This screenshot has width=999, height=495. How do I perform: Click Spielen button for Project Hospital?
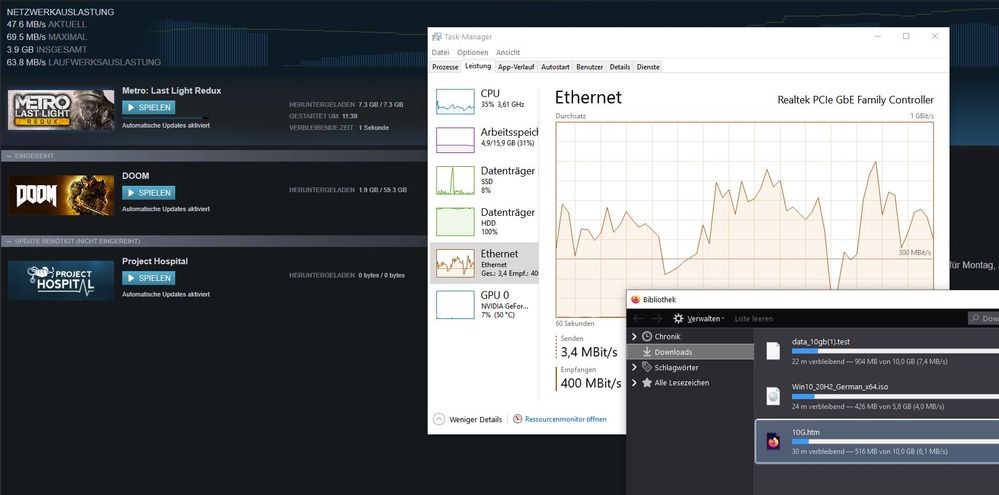click(x=148, y=278)
